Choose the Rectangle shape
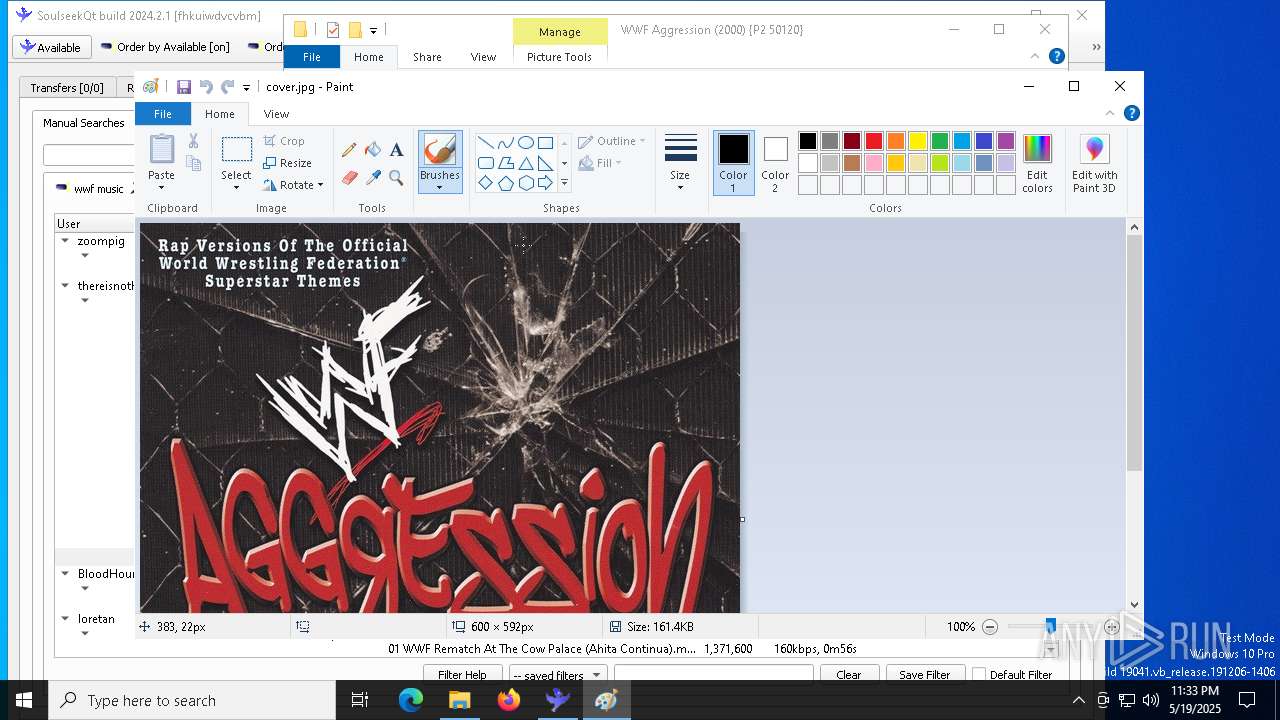 [545, 143]
